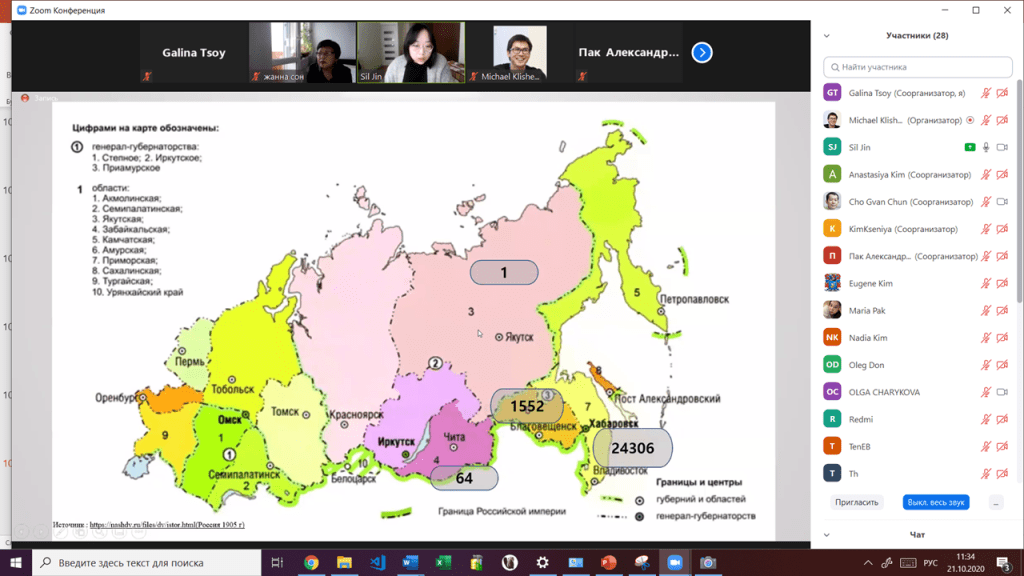
Task: Toggle Galina Tsoy's muted microphone icon
Action: [986, 93]
